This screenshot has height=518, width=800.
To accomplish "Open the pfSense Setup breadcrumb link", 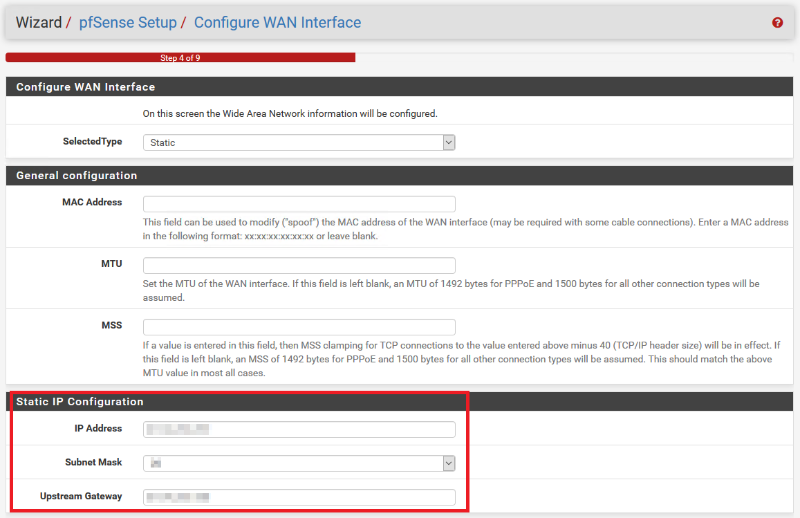I will [127, 22].
